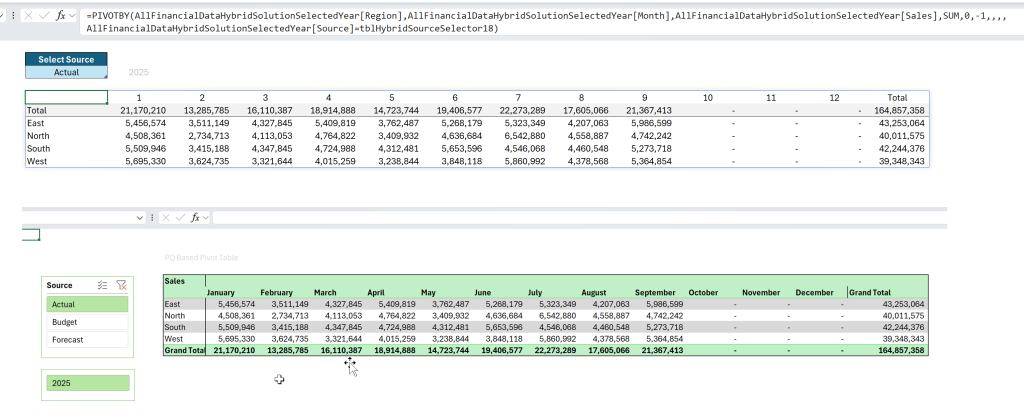Click the March header in the pivot table
This screenshot has width=1024, height=419.
(325, 292)
